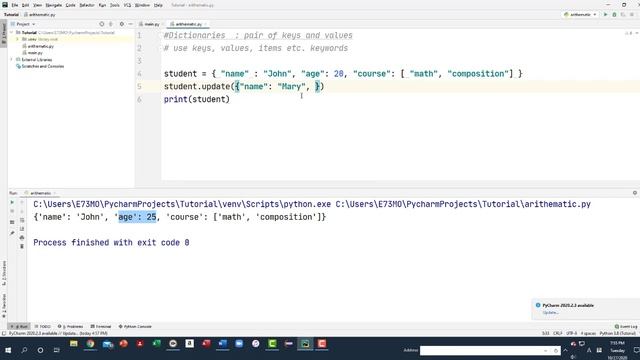This screenshot has height=360, width=640.
Task: Expand the venv folder
Action: pyautogui.click(x=17, y=39)
